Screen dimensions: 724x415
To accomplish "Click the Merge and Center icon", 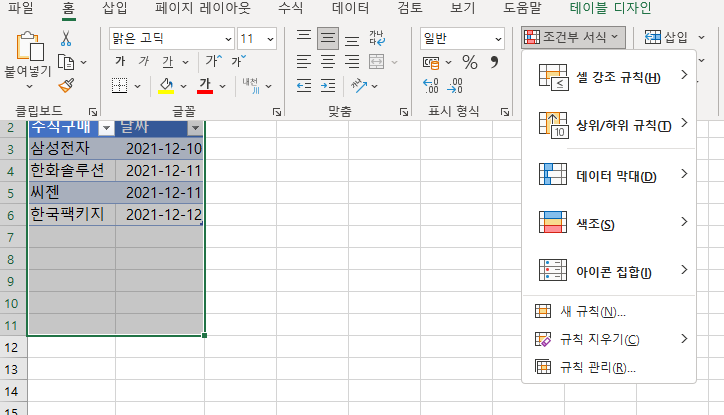I will (x=377, y=61).
